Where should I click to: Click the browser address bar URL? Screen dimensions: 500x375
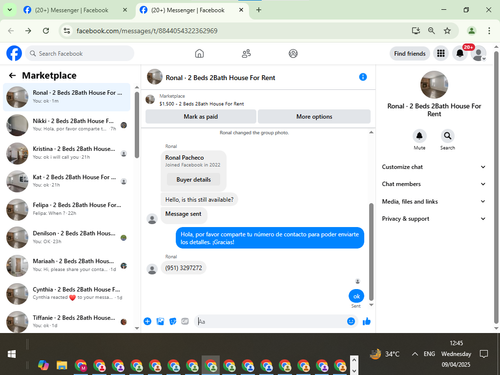[147, 31]
